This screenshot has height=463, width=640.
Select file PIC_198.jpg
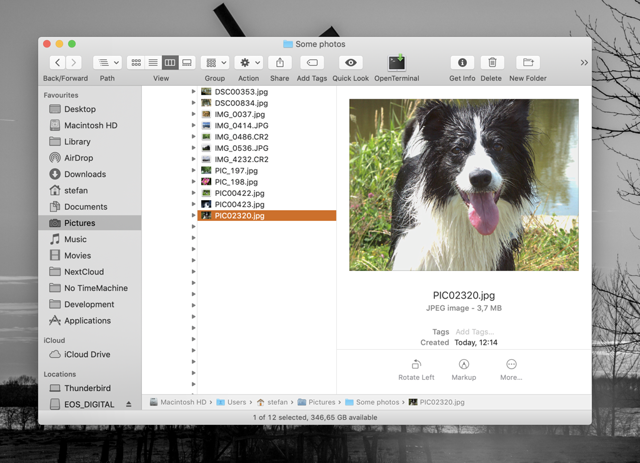(x=267, y=182)
